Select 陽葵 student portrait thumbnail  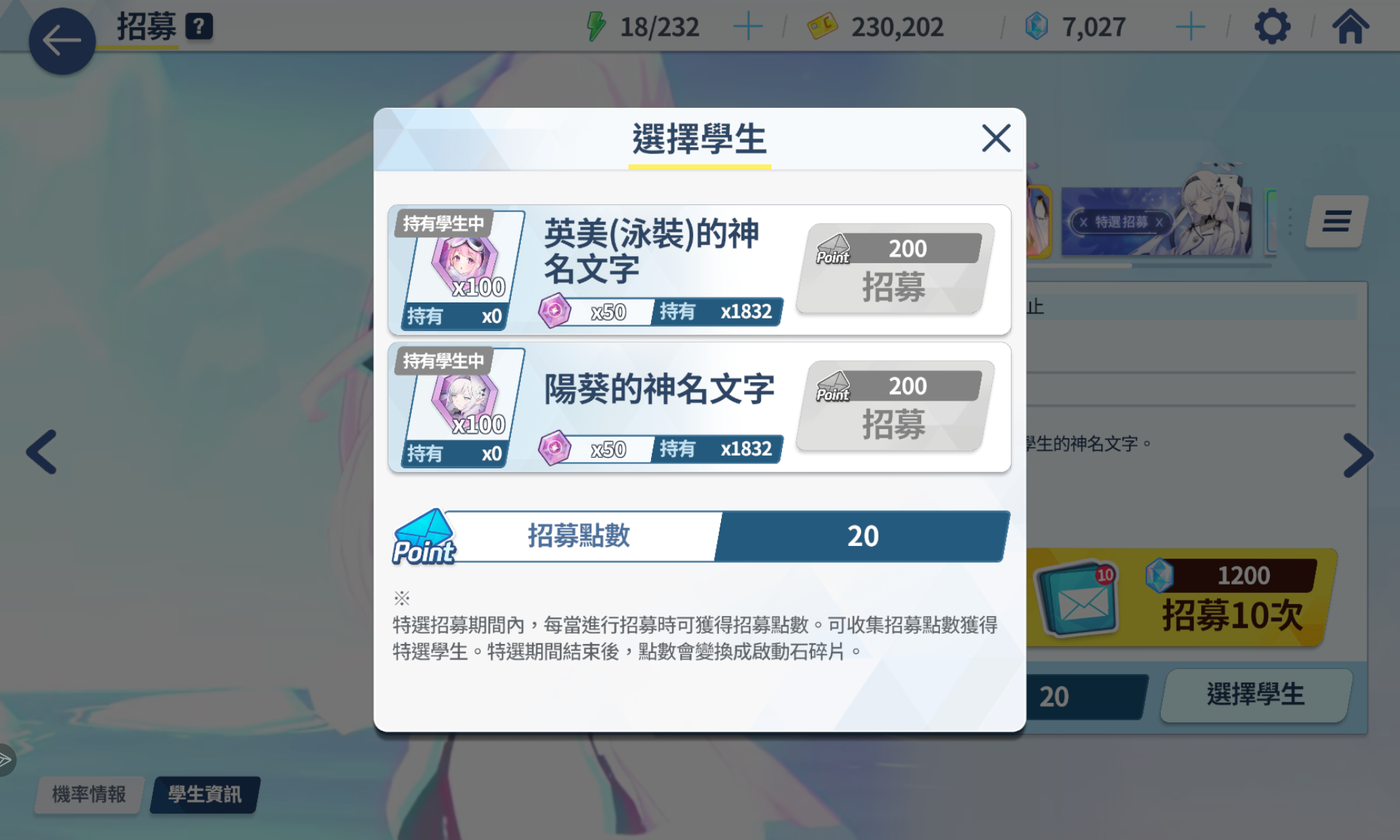(x=462, y=407)
